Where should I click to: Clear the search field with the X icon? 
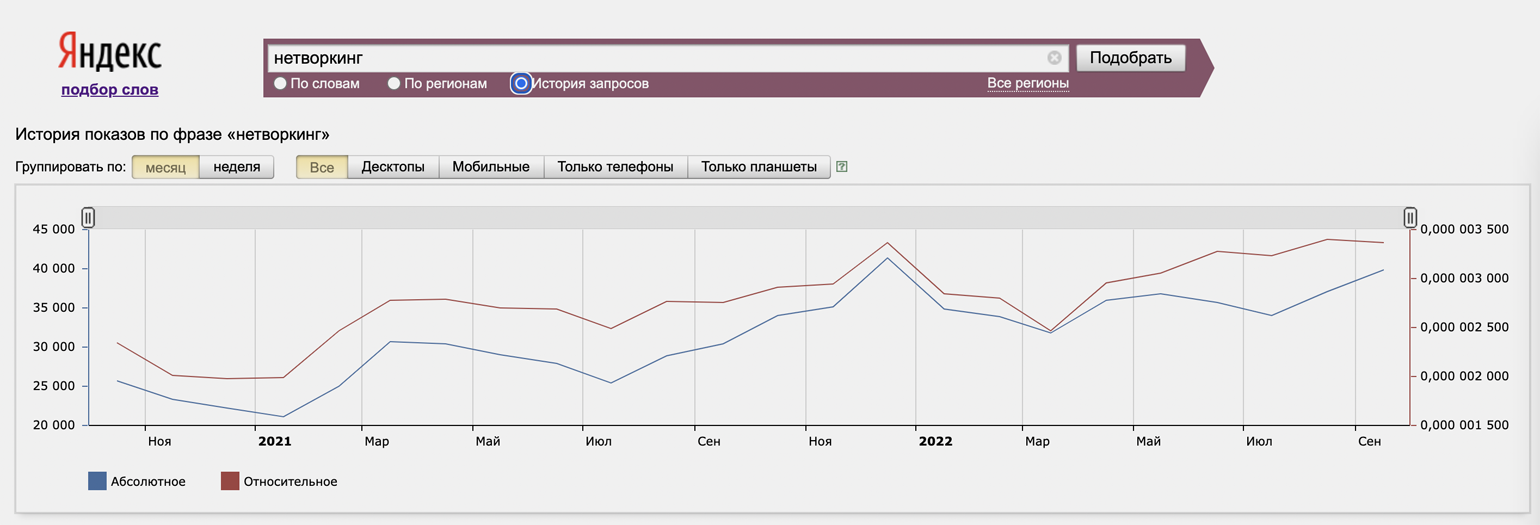click(1054, 58)
